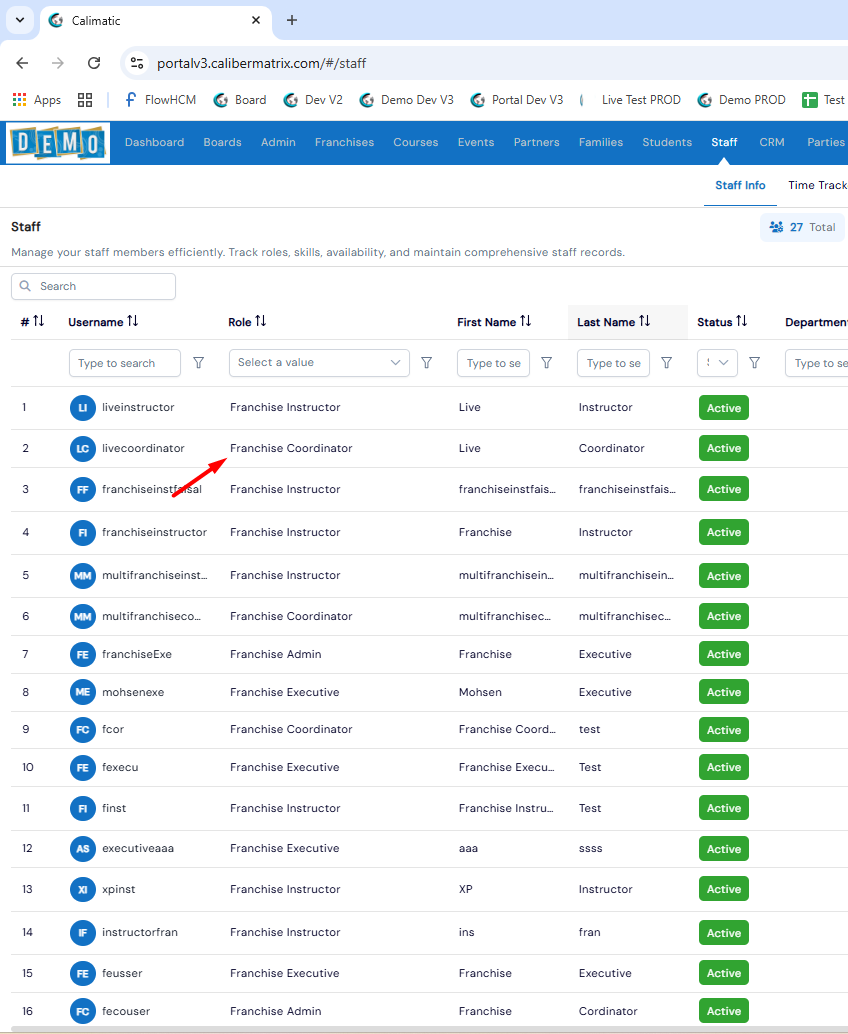The image size is (848, 1034).
Task: Open the tab search chevron
Action: [20, 20]
